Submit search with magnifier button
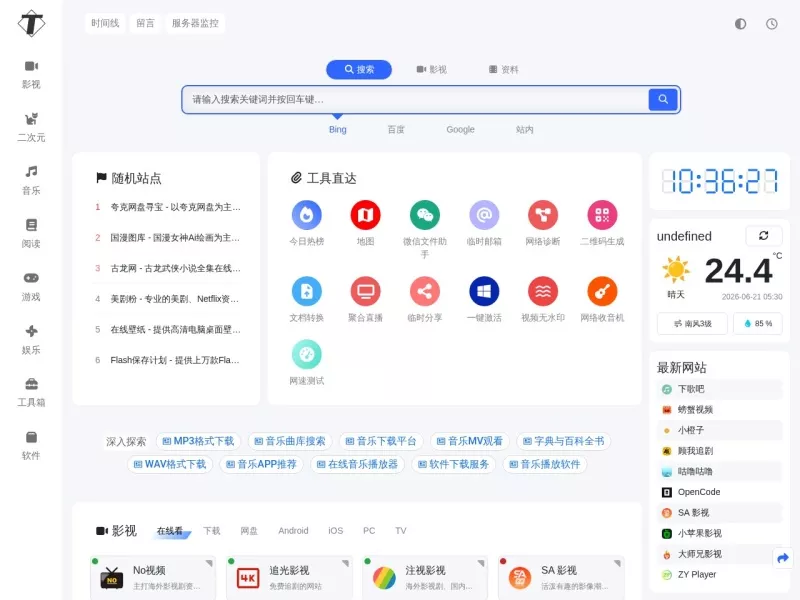800x600 pixels. tap(663, 99)
